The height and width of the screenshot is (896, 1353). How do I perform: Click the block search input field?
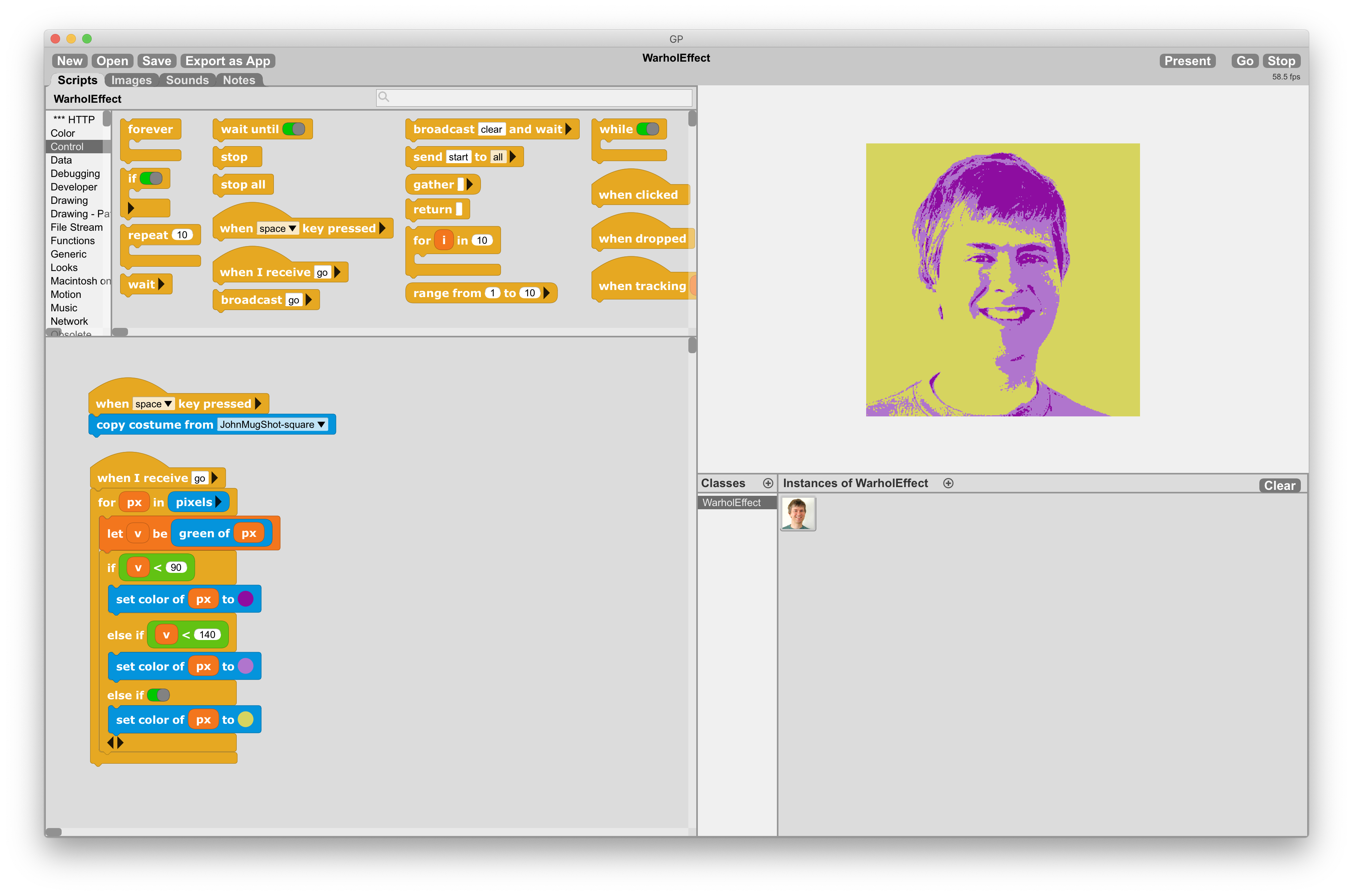pyautogui.click(x=534, y=97)
